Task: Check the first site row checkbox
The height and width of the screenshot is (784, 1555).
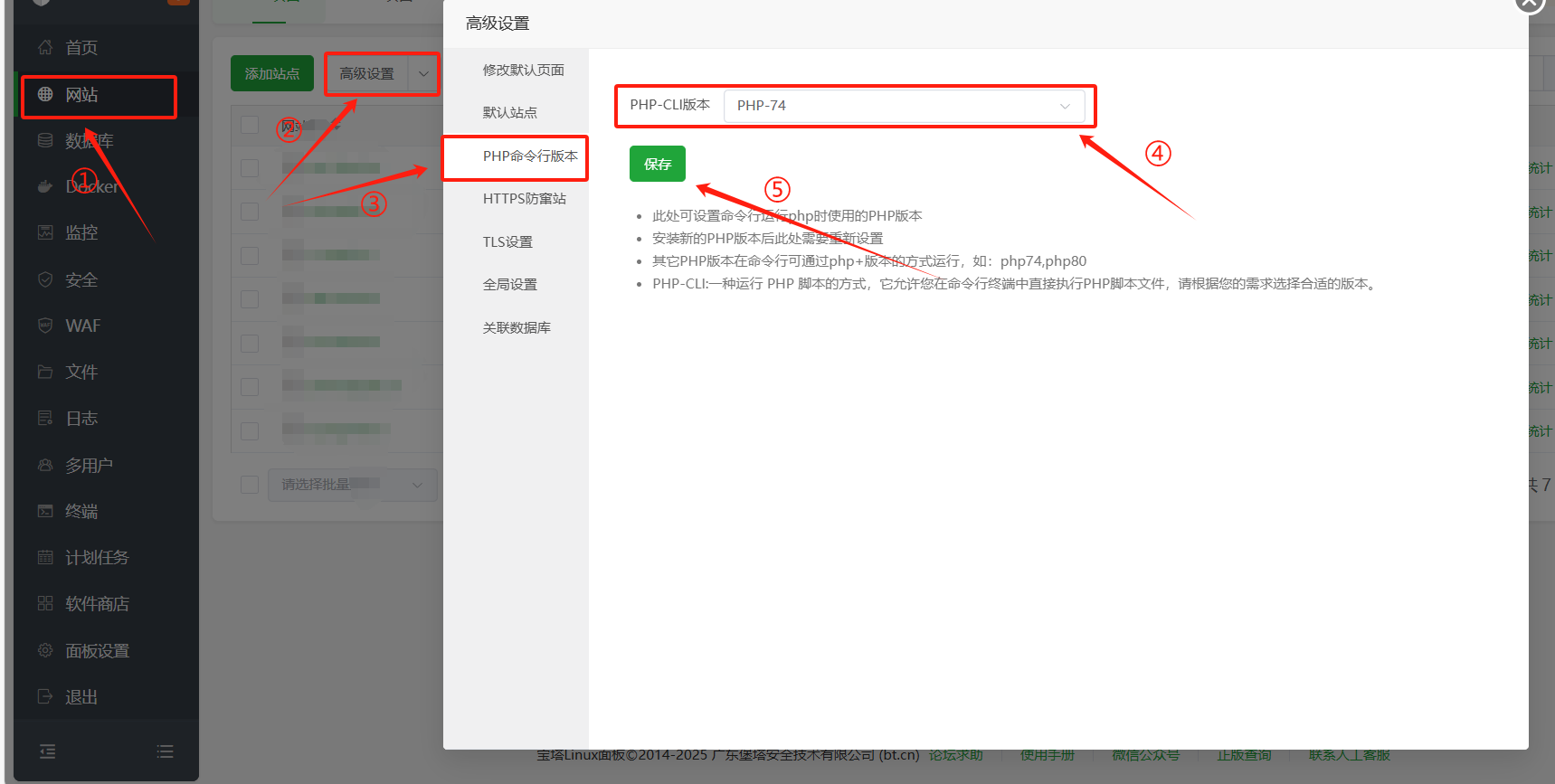Action: tap(250, 168)
